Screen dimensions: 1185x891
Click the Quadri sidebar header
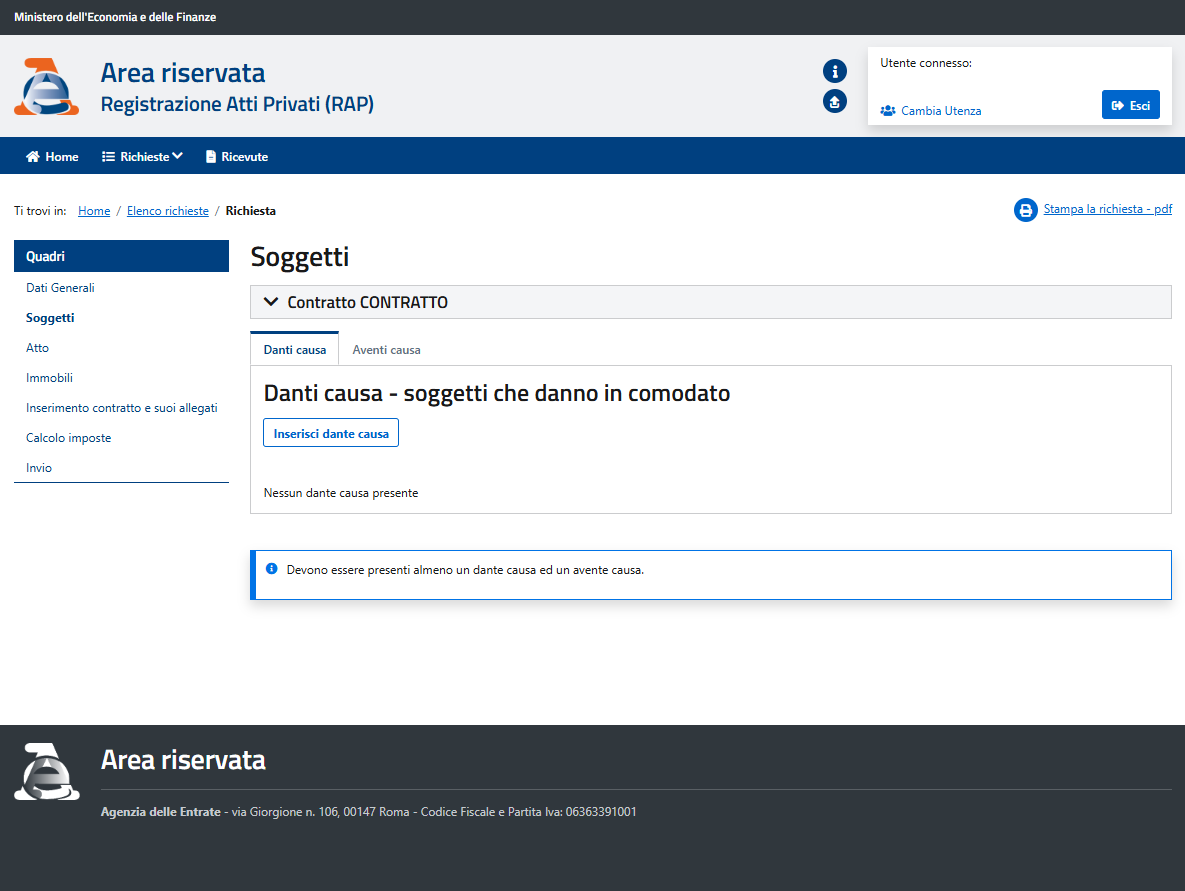(121, 256)
